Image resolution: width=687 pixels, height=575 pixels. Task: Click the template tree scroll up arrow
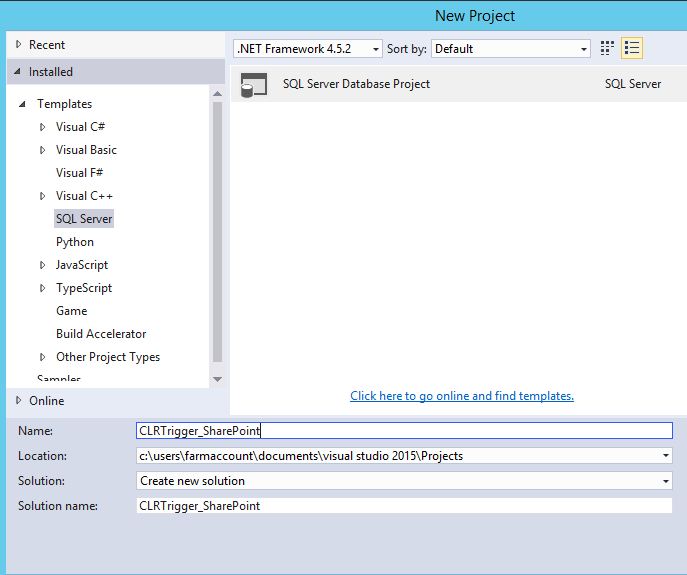point(217,93)
